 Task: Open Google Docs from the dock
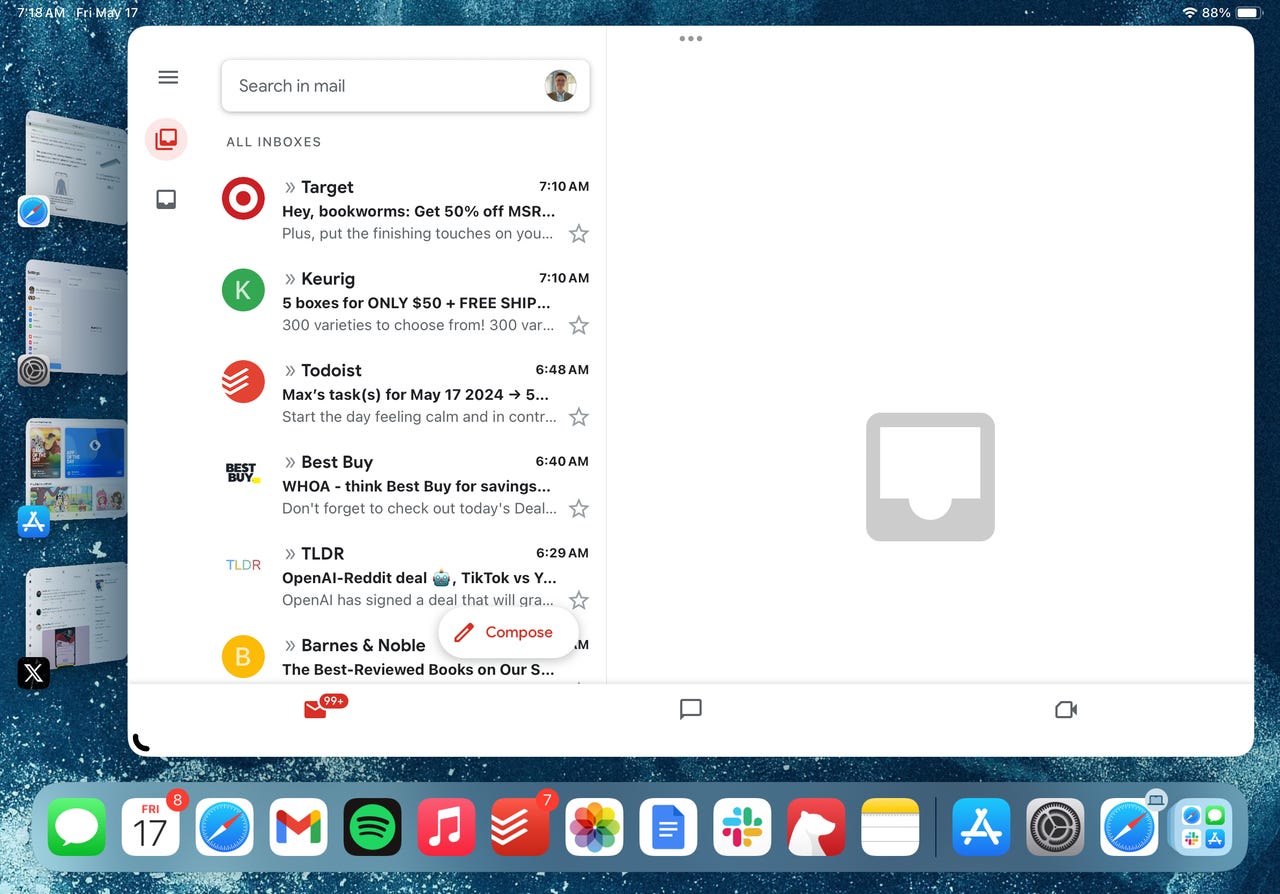pos(668,827)
